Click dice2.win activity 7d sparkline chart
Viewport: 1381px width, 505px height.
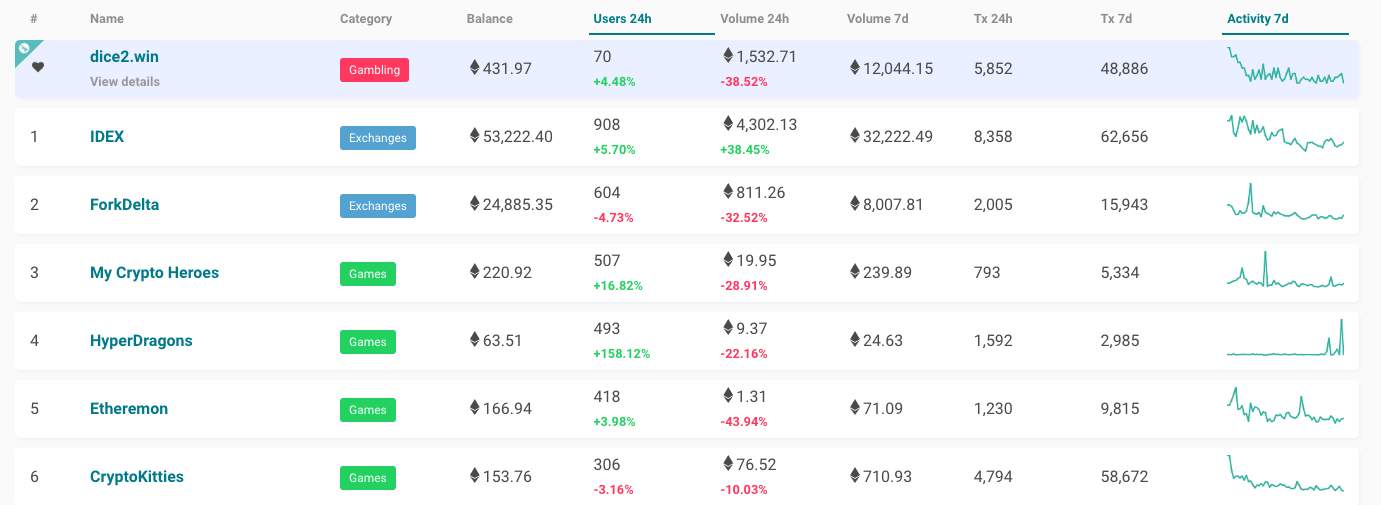tap(1286, 67)
